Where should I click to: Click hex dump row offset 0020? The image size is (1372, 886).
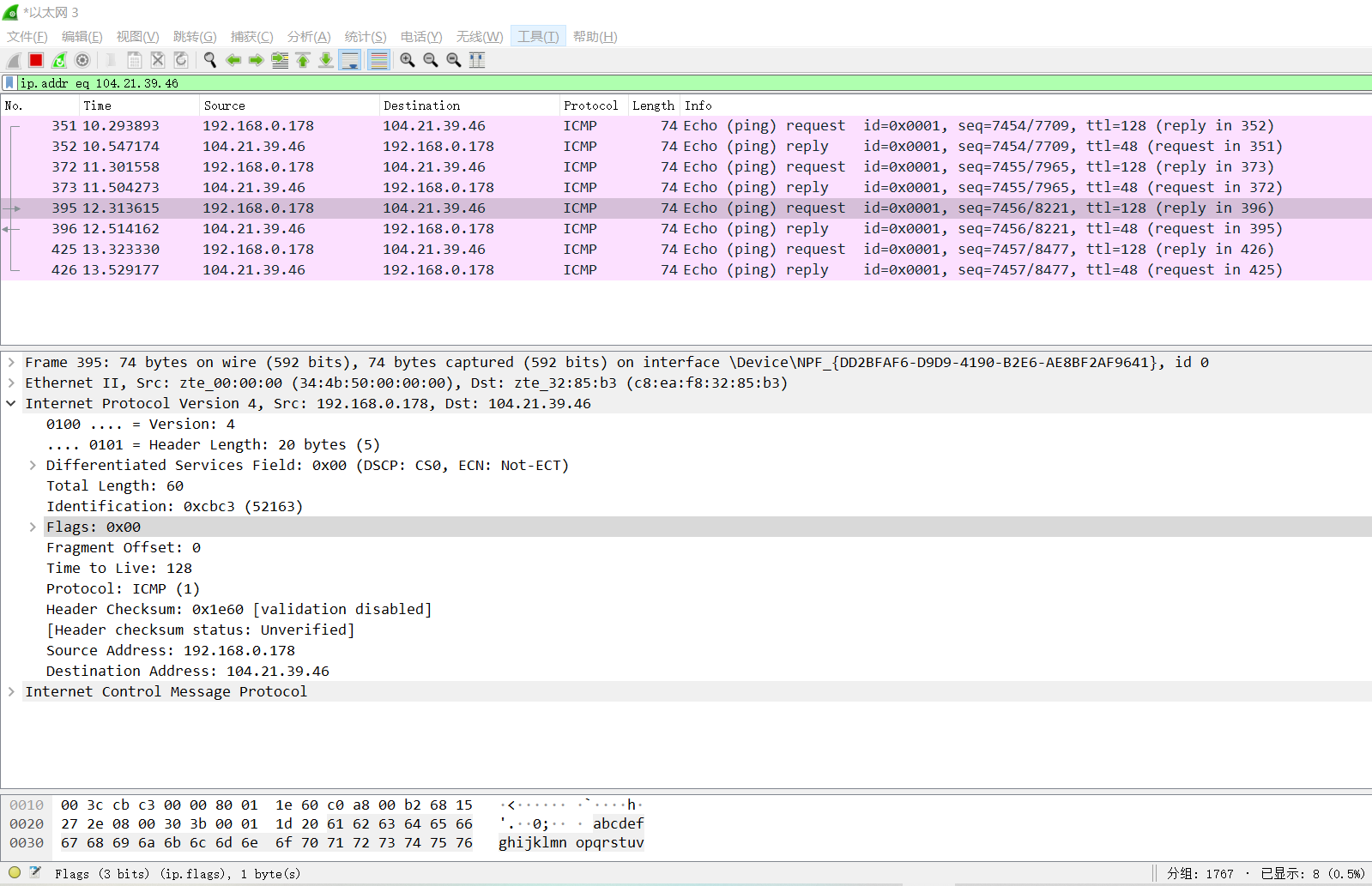tap(27, 823)
